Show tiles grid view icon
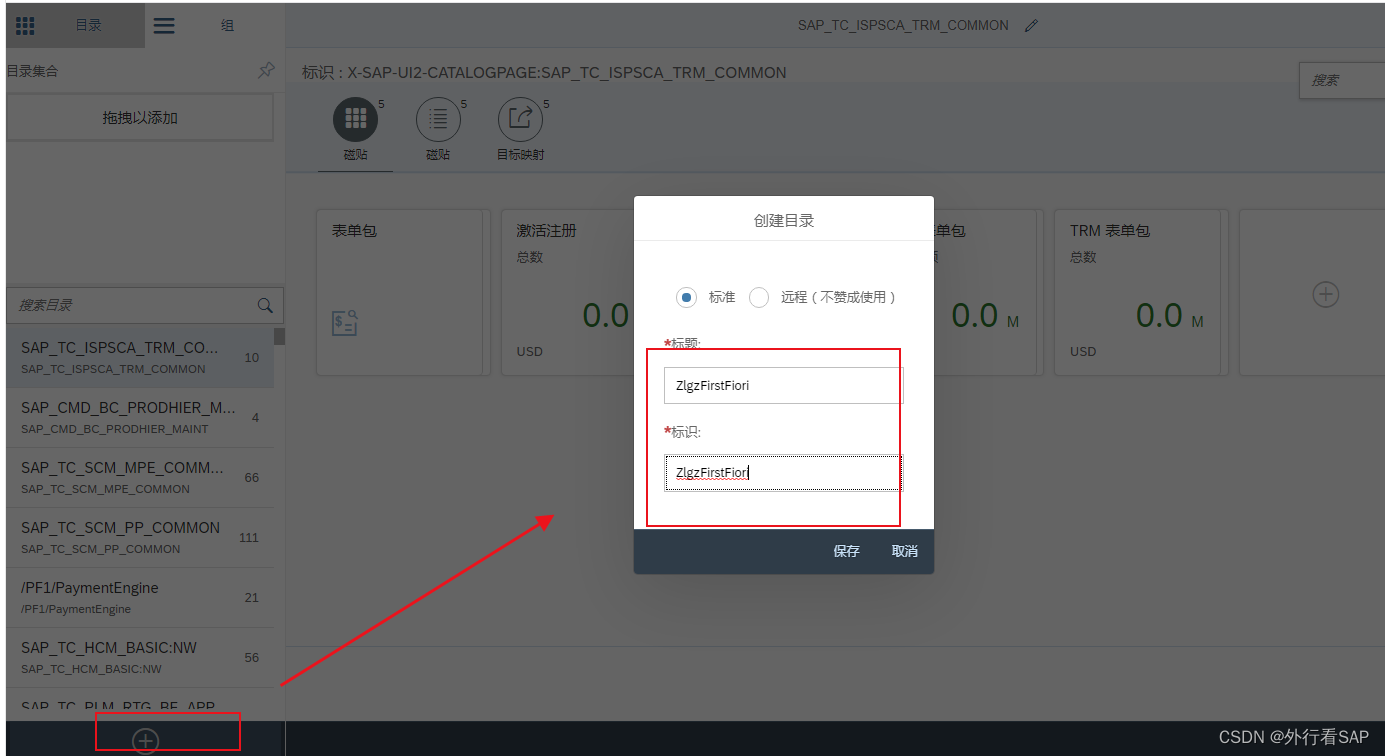Viewport: 1385px width, 756px height. [x=355, y=119]
